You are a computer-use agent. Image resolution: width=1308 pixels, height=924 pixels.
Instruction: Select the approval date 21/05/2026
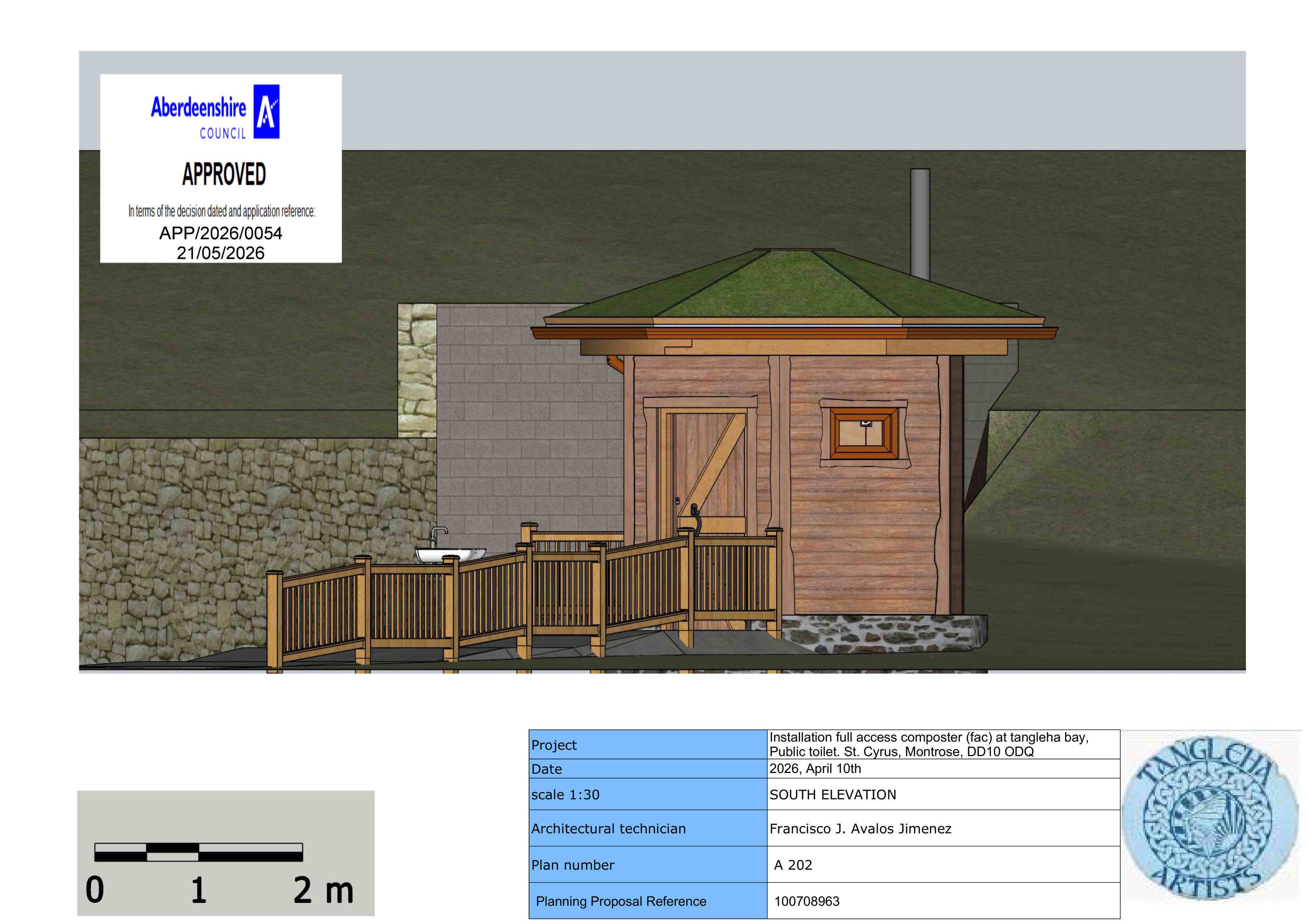click(x=220, y=253)
